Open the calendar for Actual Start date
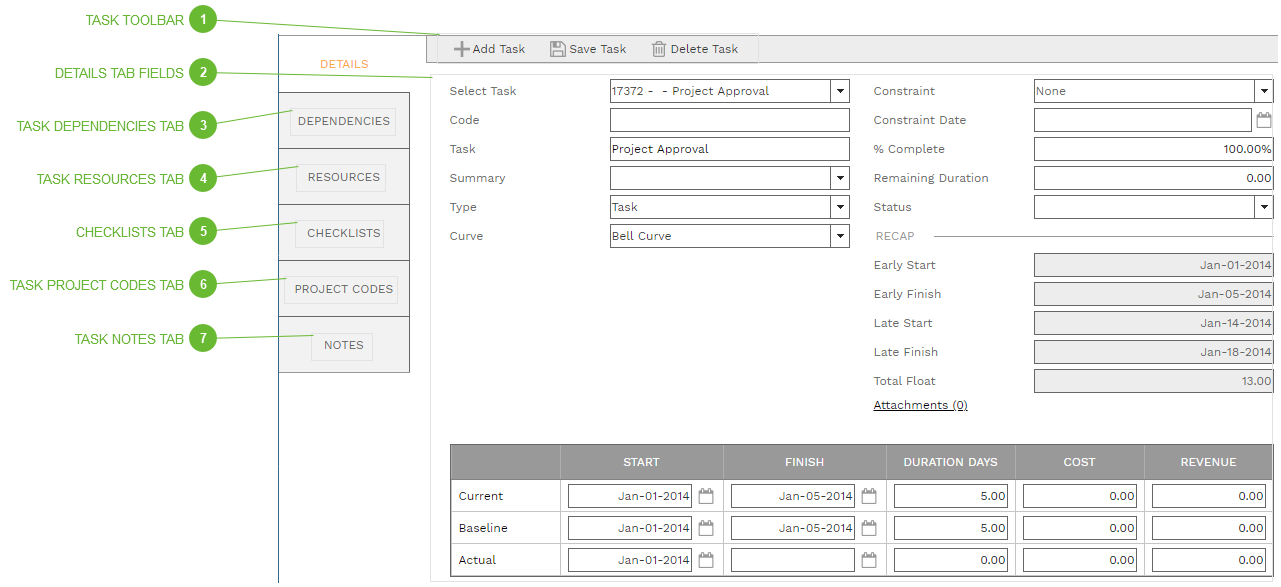 (705, 559)
